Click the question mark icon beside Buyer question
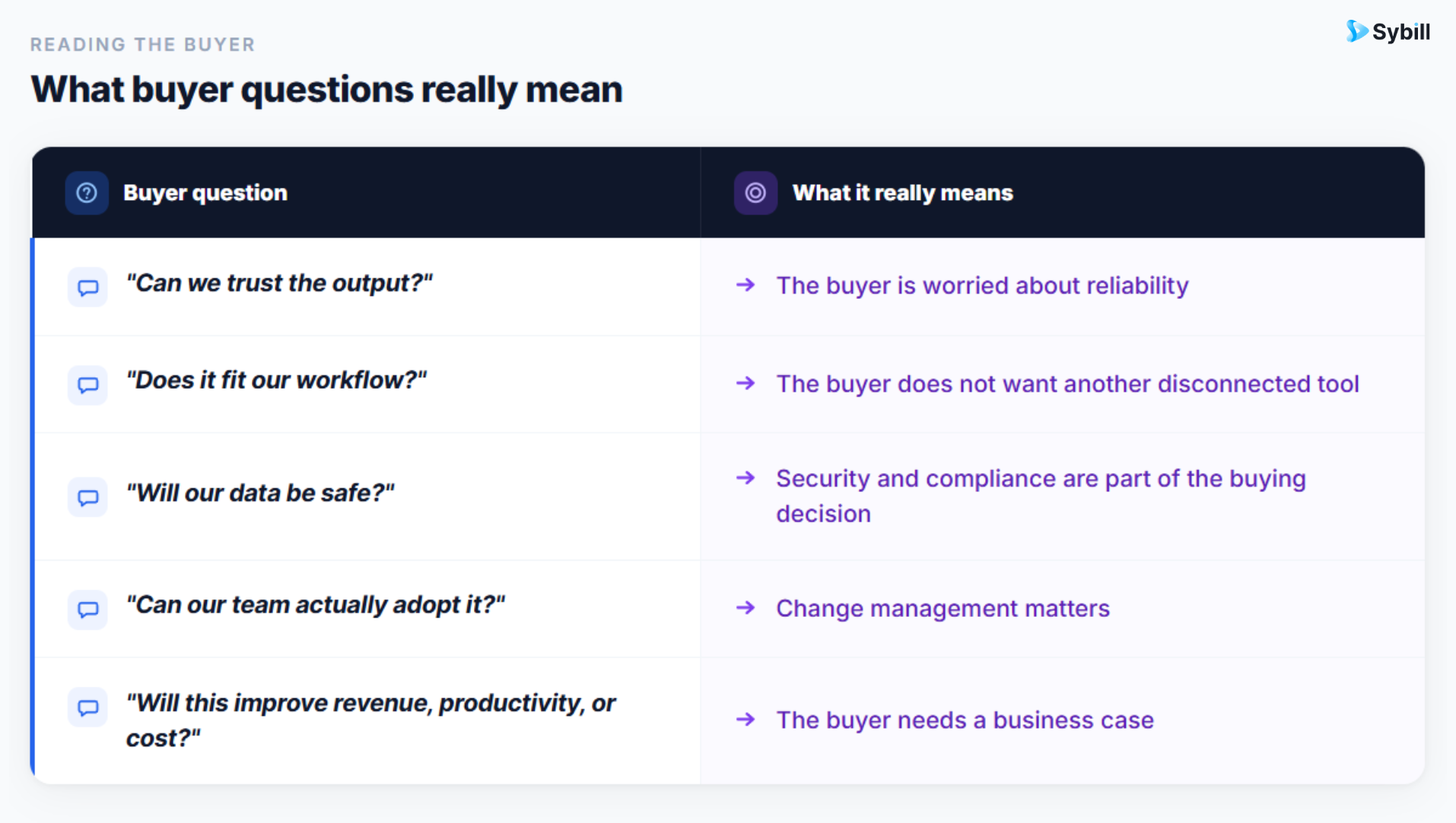Viewport: 1456px width, 823px height. 87,193
